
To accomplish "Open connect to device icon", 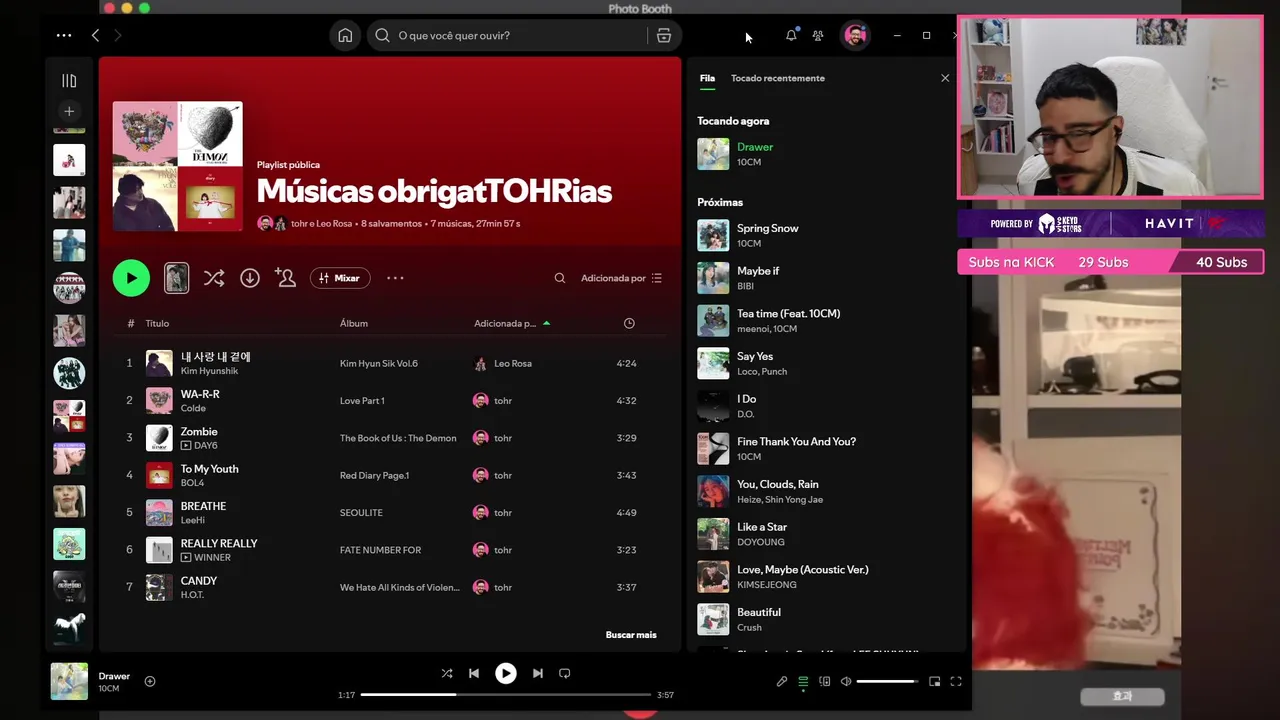I will pos(825,681).
